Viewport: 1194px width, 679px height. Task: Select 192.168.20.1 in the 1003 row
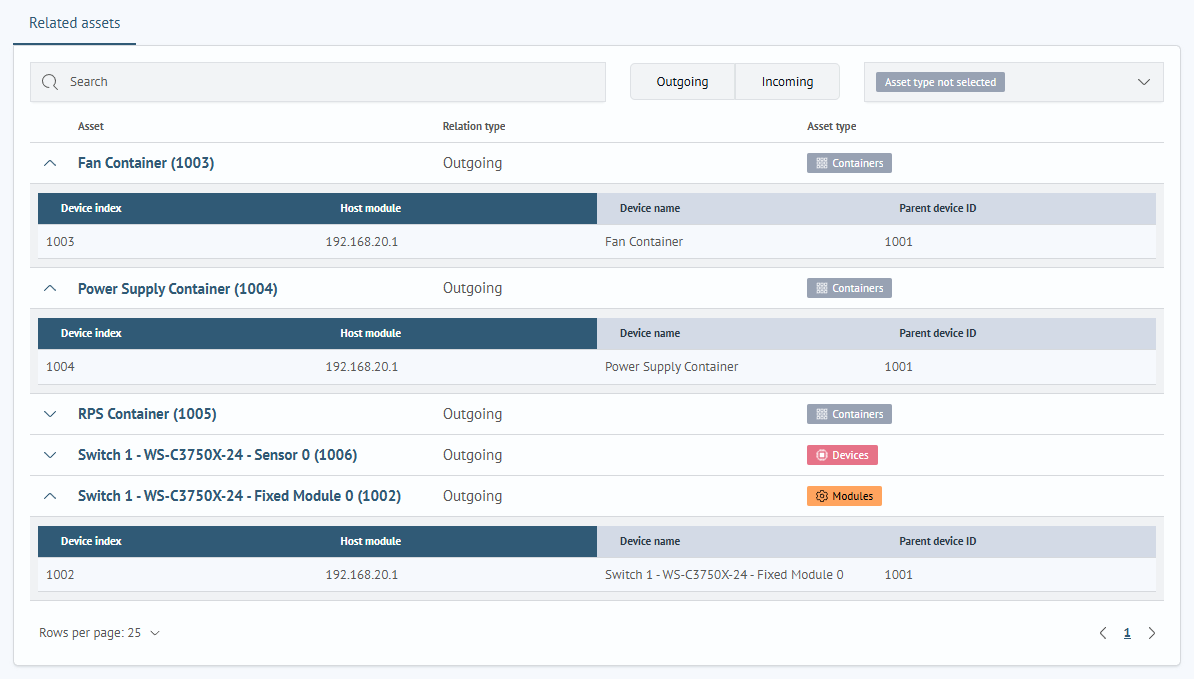[362, 242]
